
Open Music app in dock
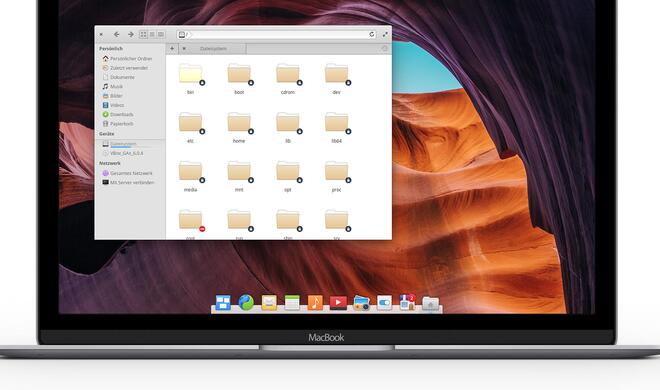pos(315,302)
